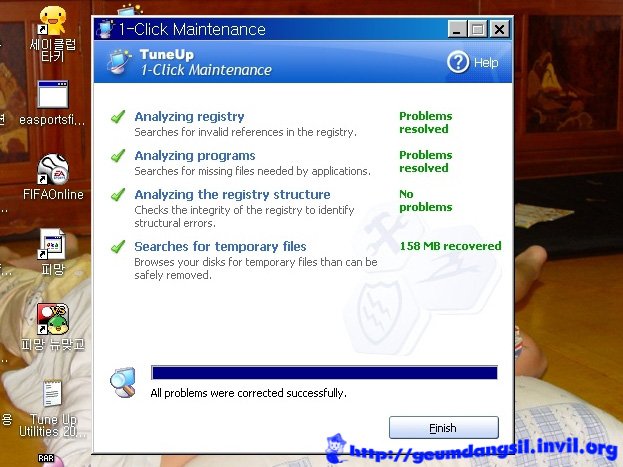Click checkmark beside Searches for temporary files

(x=118, y=246)
